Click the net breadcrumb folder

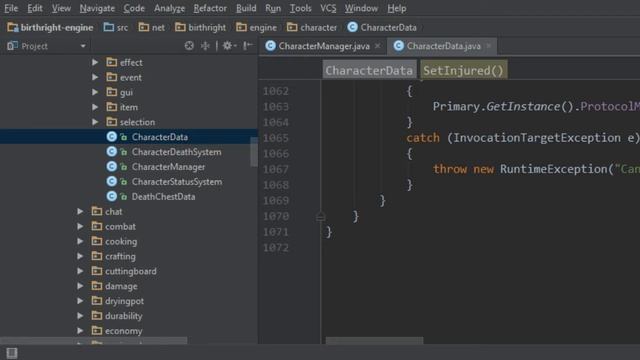(152, 27)
